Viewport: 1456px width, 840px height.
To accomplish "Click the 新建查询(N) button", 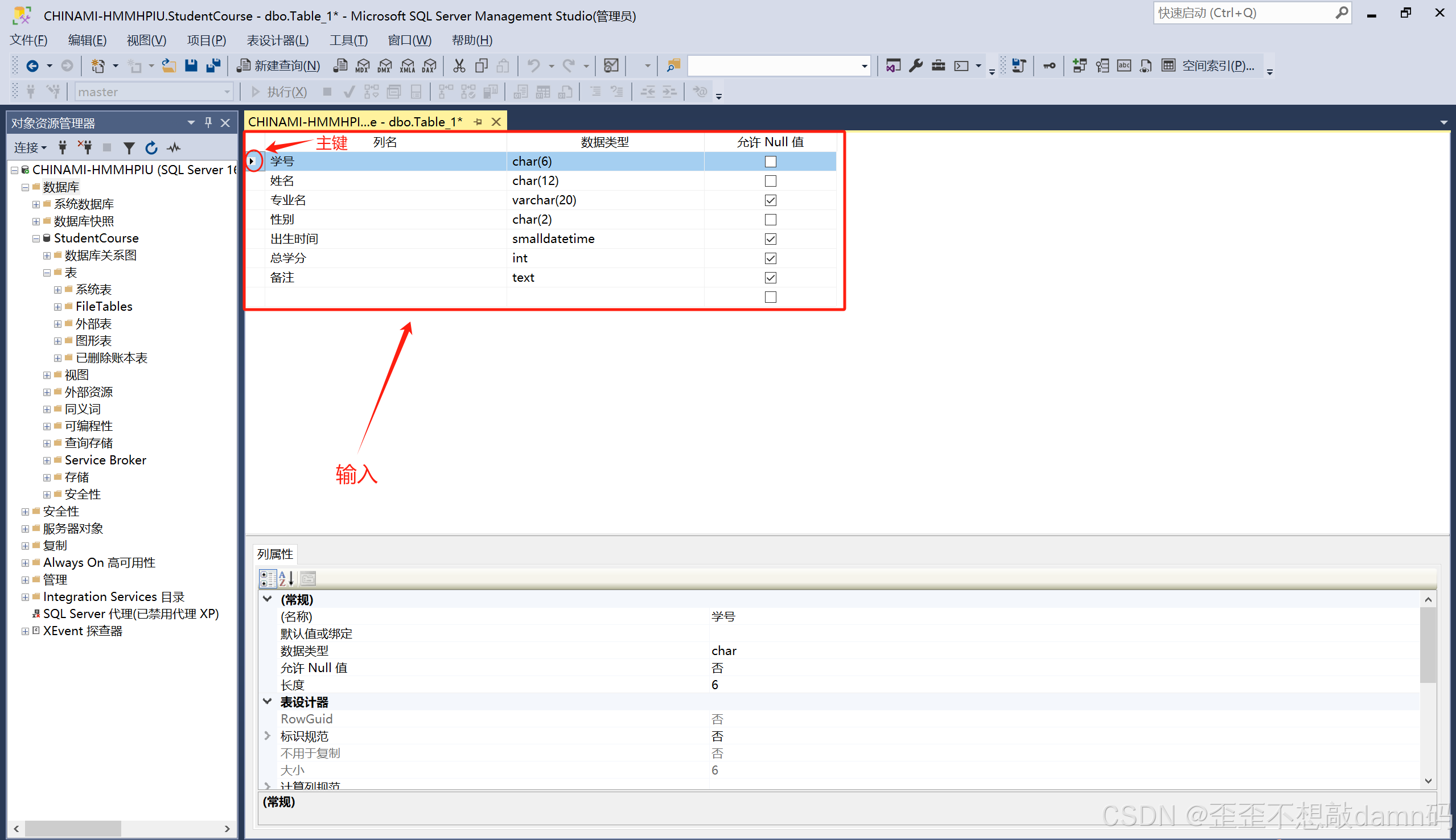I will pyautogui.click(x=279, y=66).
